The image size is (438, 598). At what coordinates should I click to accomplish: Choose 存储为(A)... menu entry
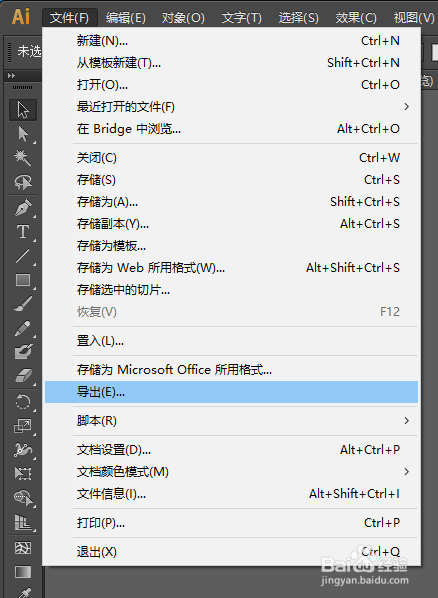[232, 202]
